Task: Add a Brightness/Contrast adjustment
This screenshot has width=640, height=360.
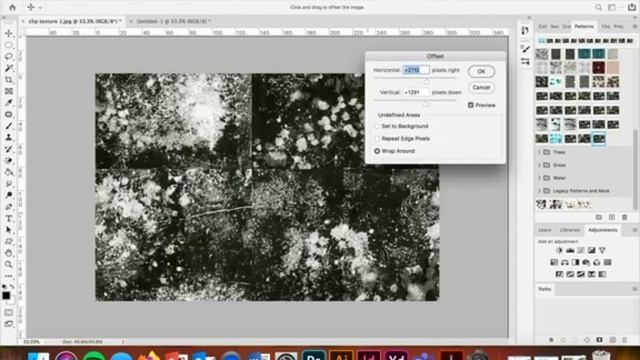Action: 560,250
